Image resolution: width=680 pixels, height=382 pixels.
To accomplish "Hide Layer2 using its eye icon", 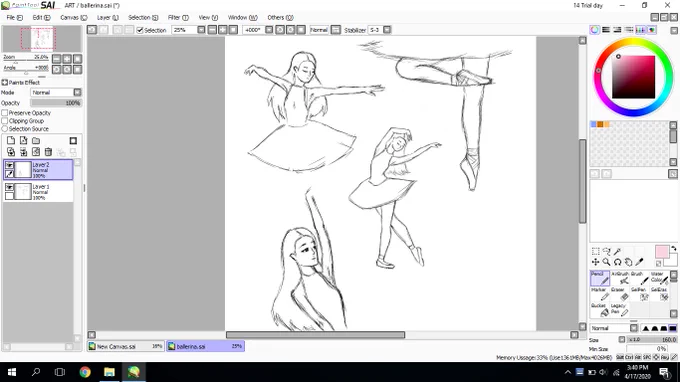I will coord(9,165).
